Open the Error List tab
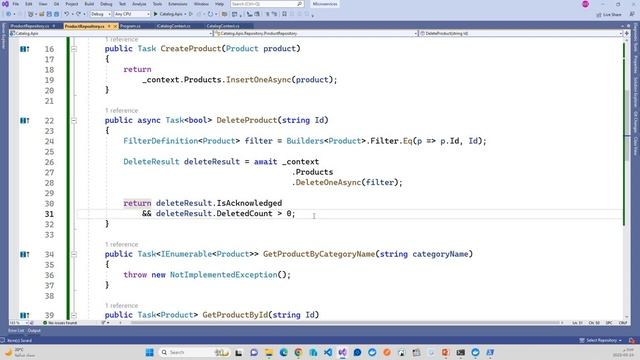640x360 pixels. (16, 331)
